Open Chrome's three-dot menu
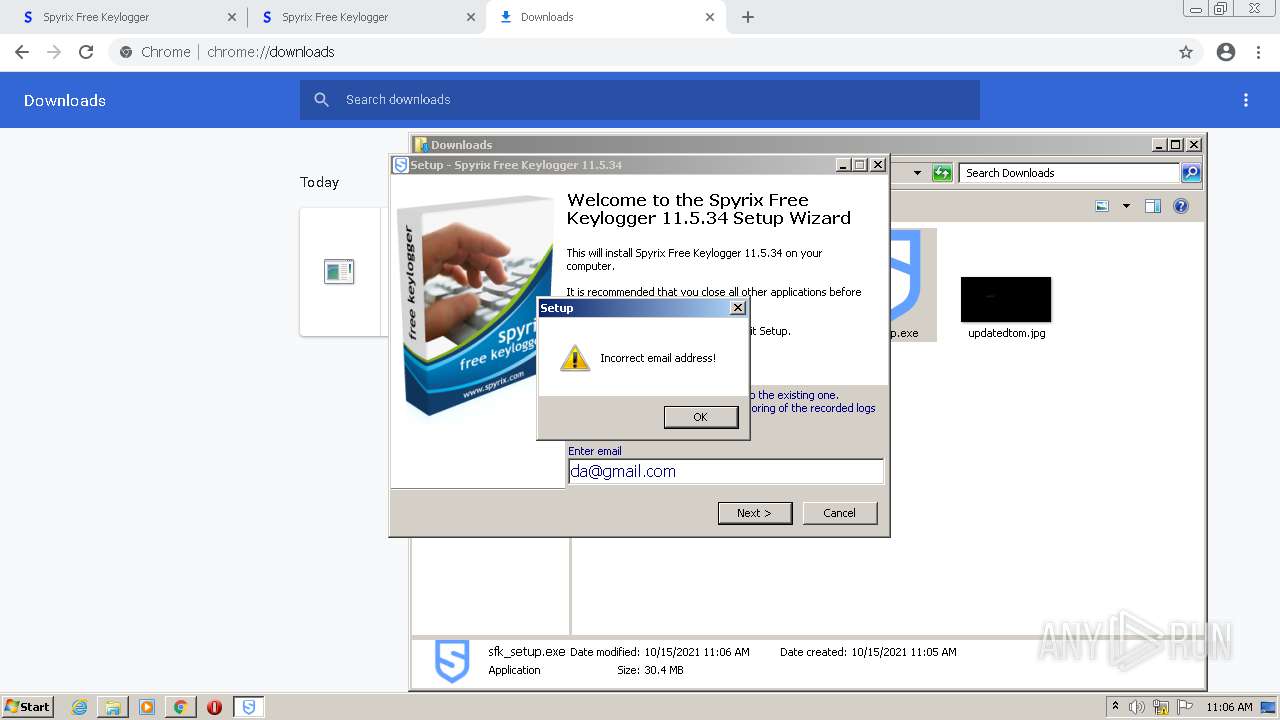The width and height of the screenshot is (1280, 720). 1259,52
